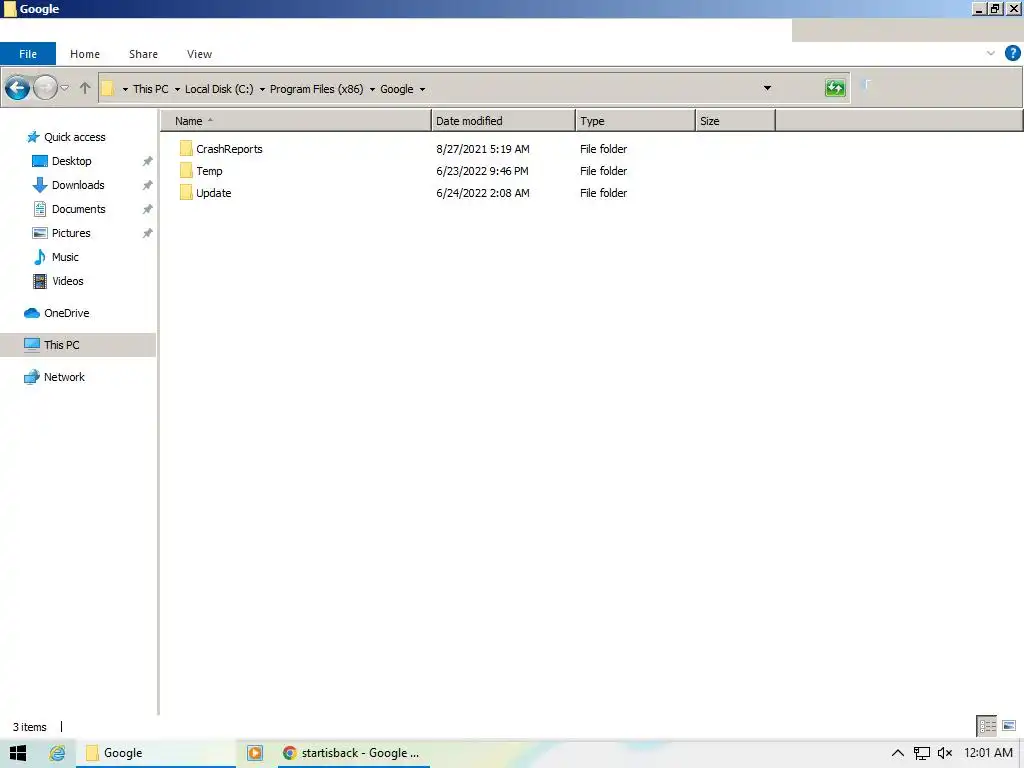Open Help question mark icon
This screenshot has width=1024, height=768.
click(x=1012, y=53)
